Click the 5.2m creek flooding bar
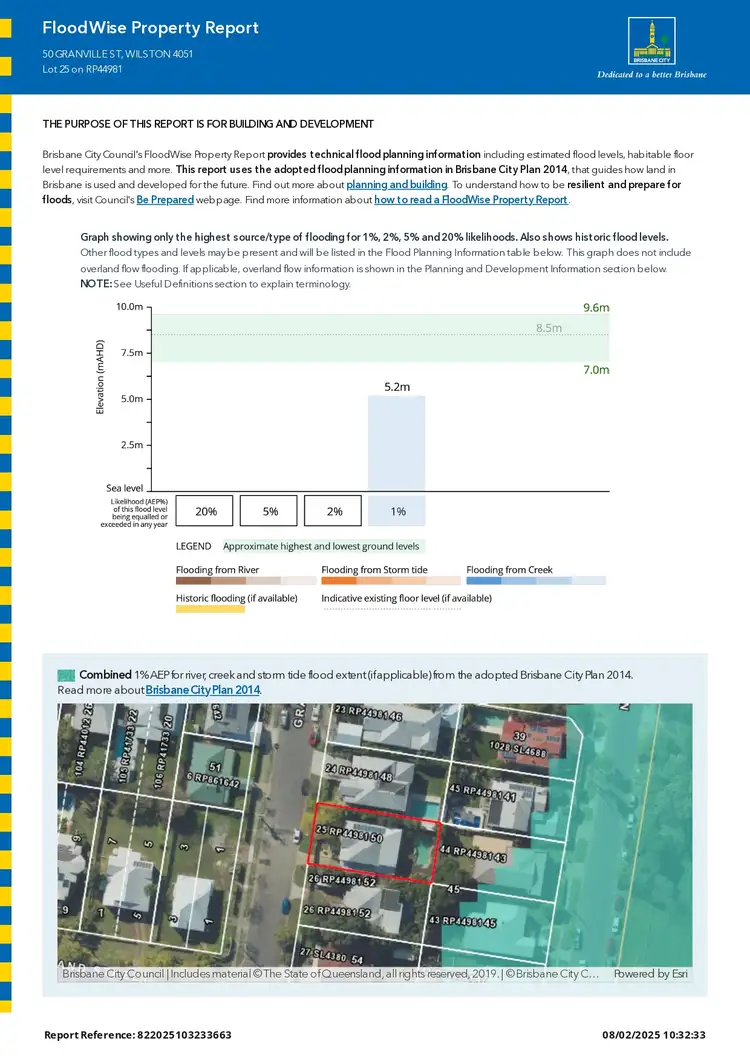The height and width of the screenshot is (1061, 750). [x=397, y=442]
